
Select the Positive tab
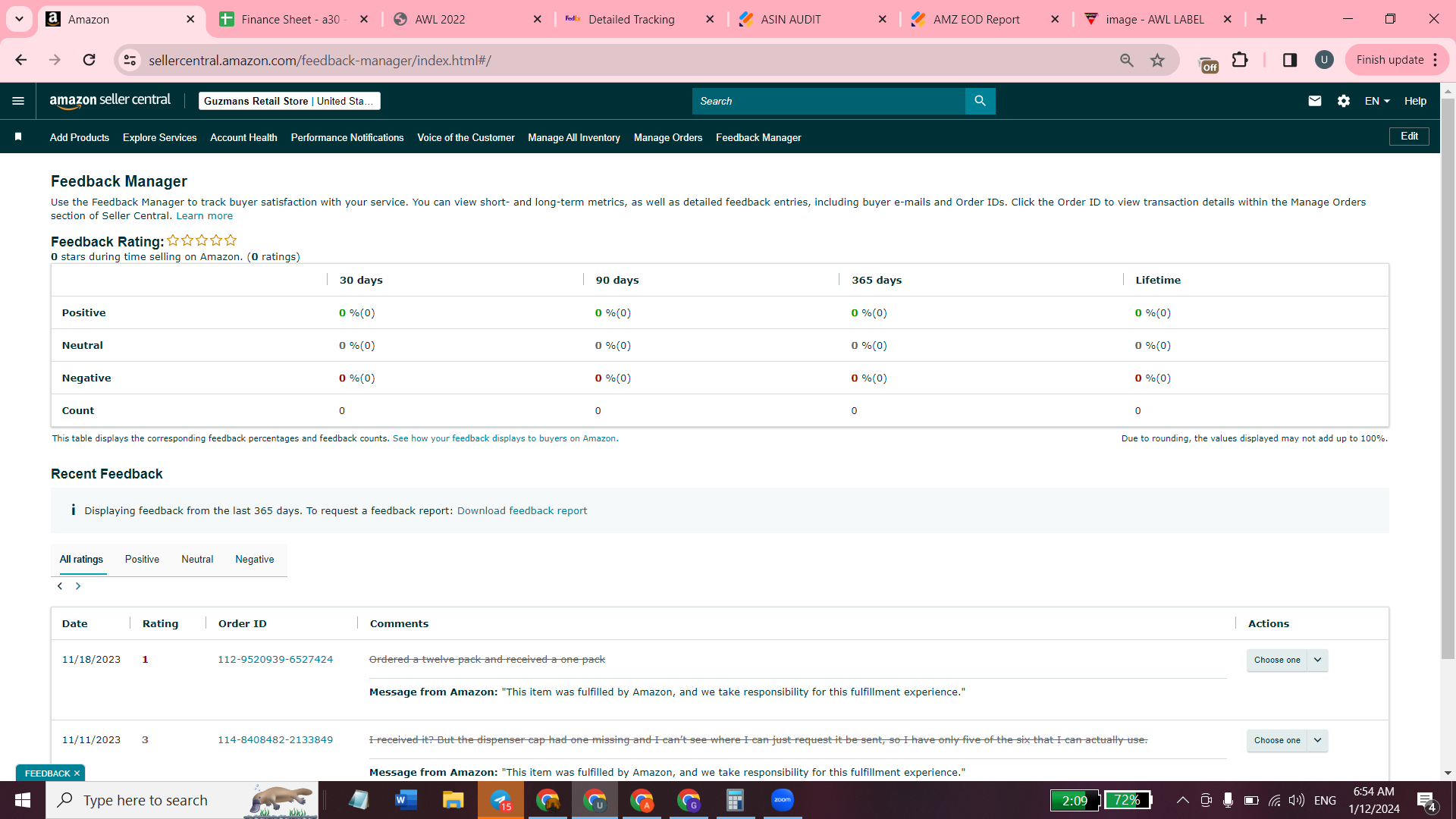pyautogui.click(x=142, y=559)
